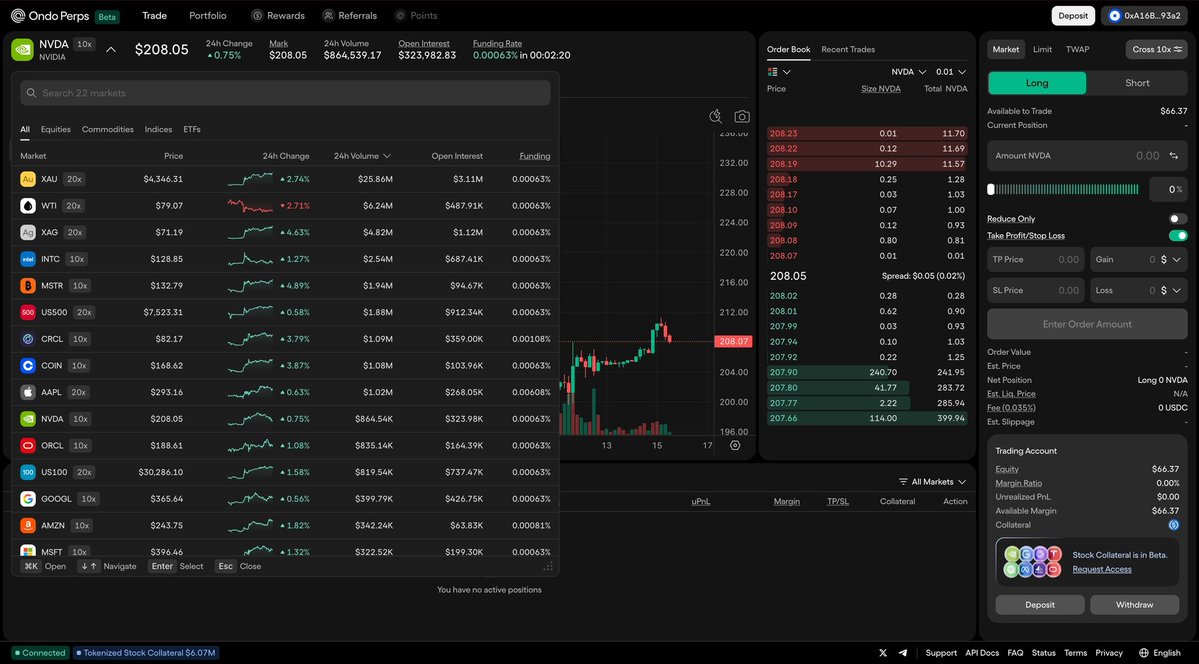Click the CRCL Circle logo icon
The width and height of the screenshot is (1199, 664).
[x=28, y=339]
